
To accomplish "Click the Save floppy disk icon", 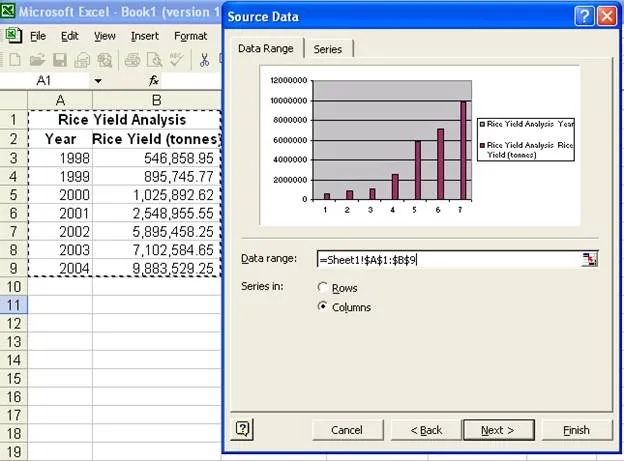I will (60, 60).
